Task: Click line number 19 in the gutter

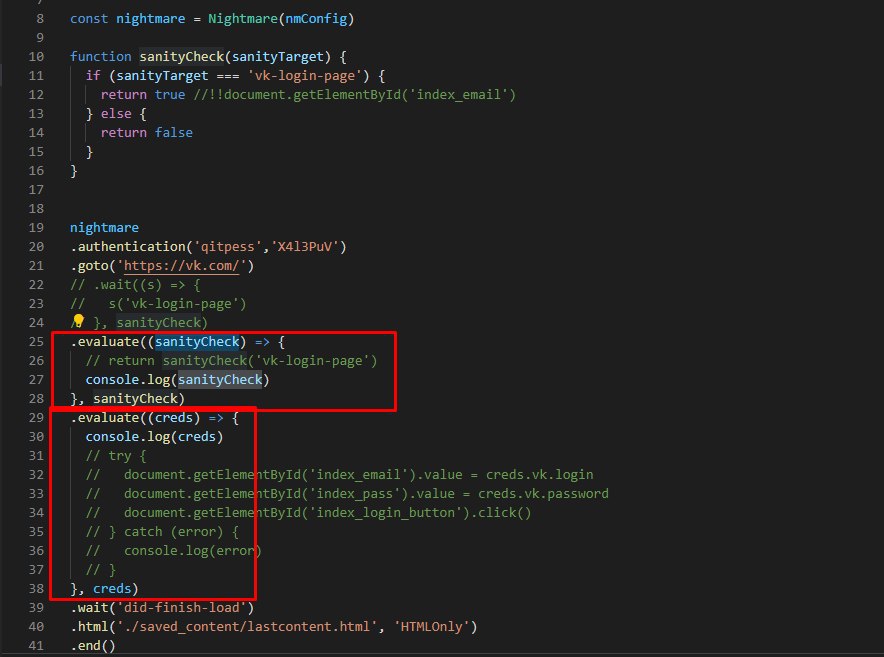Action: (x=36, y=228)
